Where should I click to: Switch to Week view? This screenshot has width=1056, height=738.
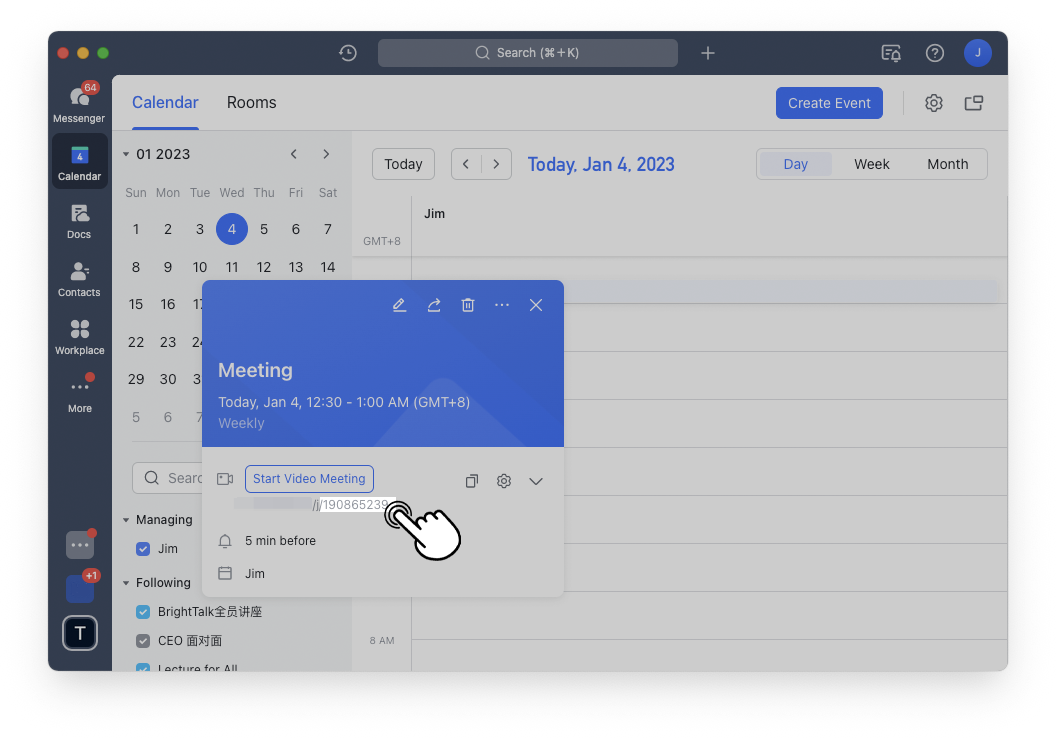(x=871, y=164)
